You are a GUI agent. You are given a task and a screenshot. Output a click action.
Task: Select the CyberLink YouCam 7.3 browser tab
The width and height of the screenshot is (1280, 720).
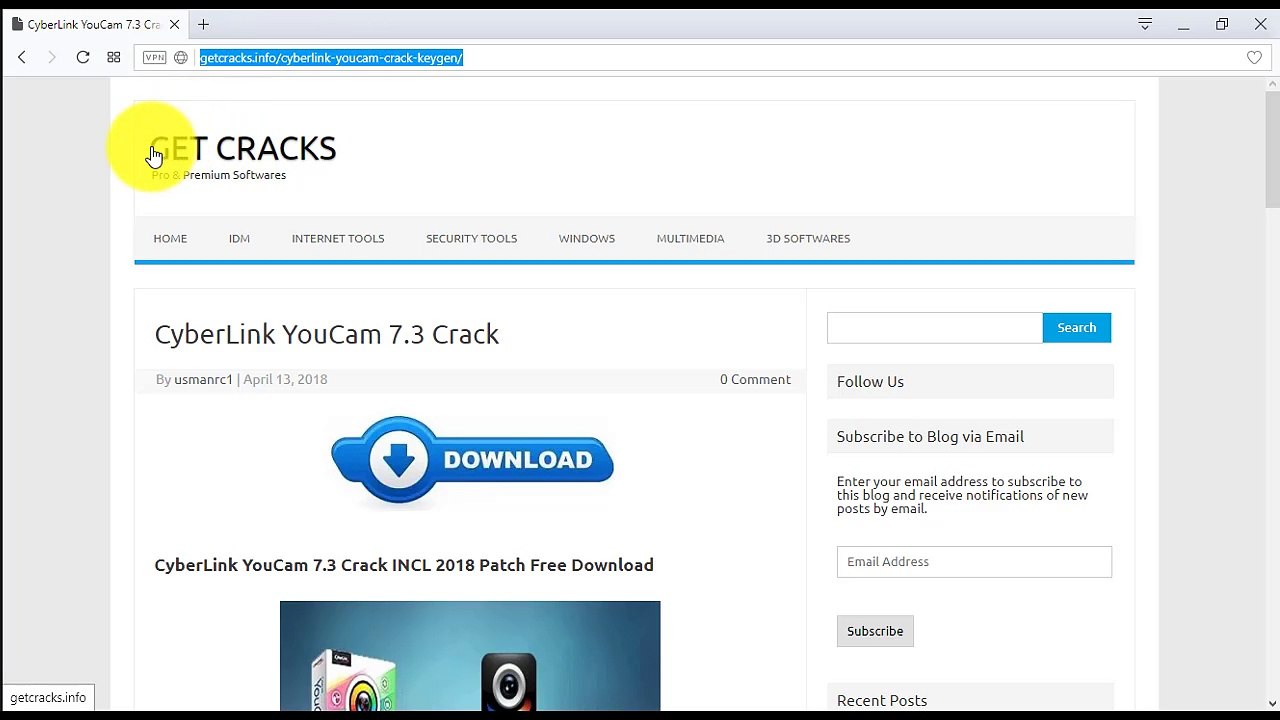(x=95, y=24)
